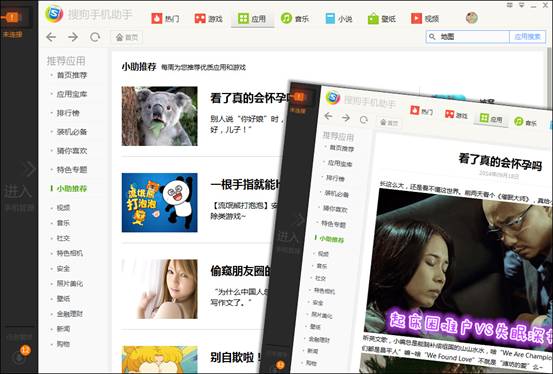
Task: Open the 热门 hot section in back window
Action: tap(165, 18)
